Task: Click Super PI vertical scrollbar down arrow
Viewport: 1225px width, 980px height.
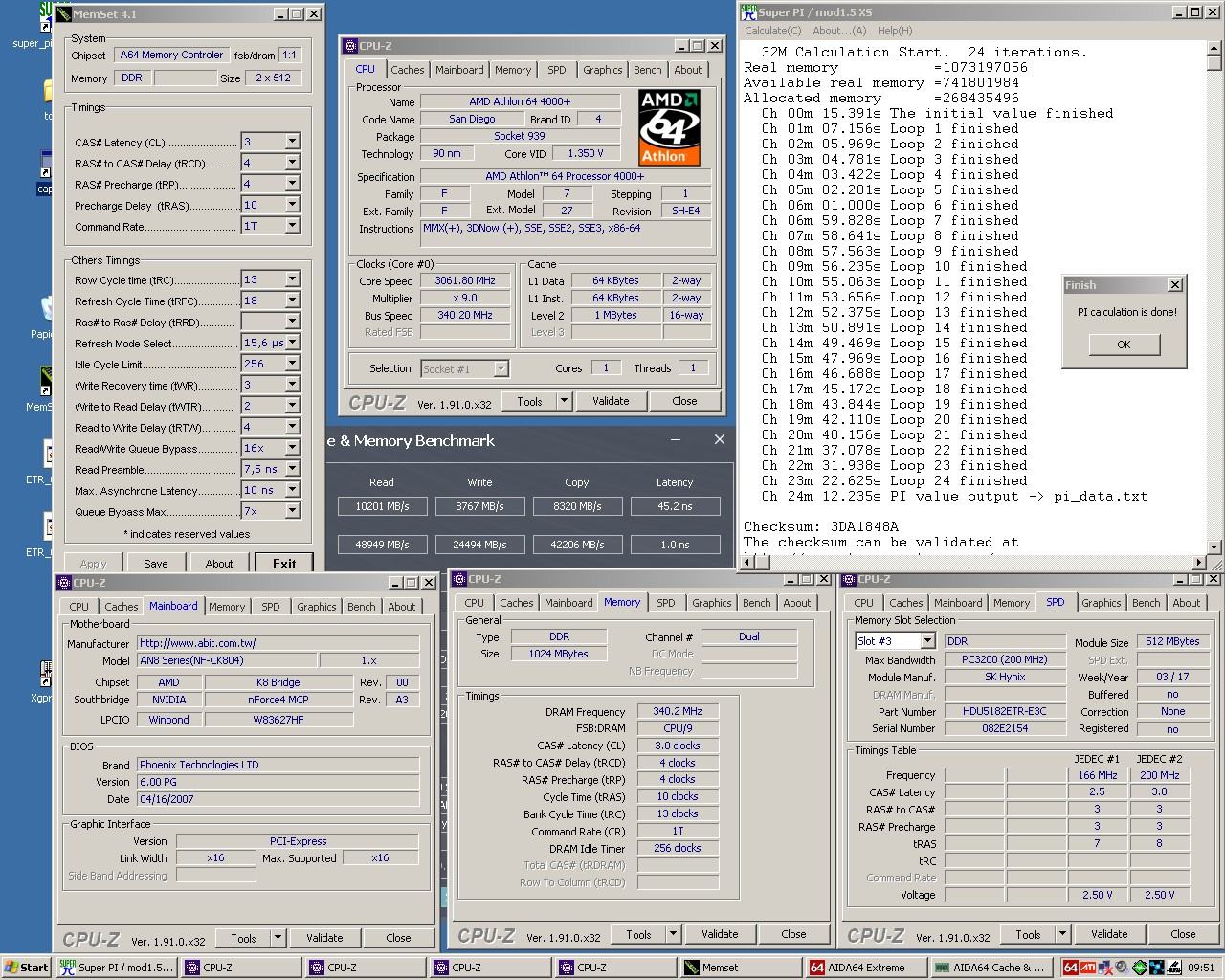Action: pos(1214,547)
